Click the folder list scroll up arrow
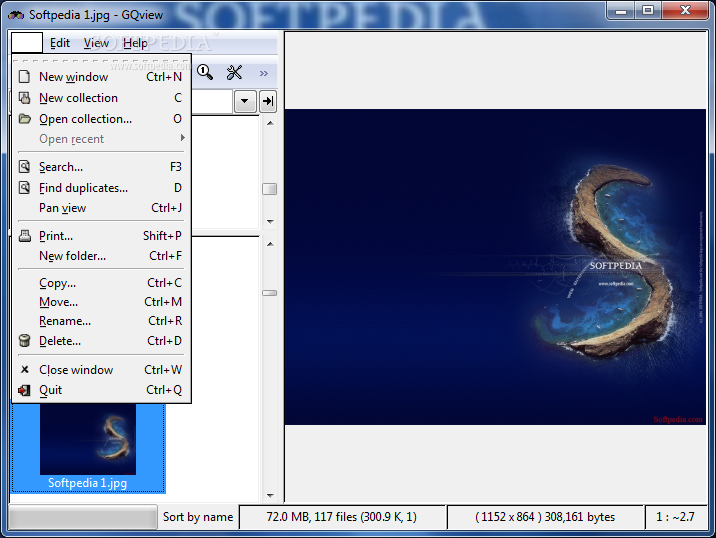The image size is (716, 538). 270,123
